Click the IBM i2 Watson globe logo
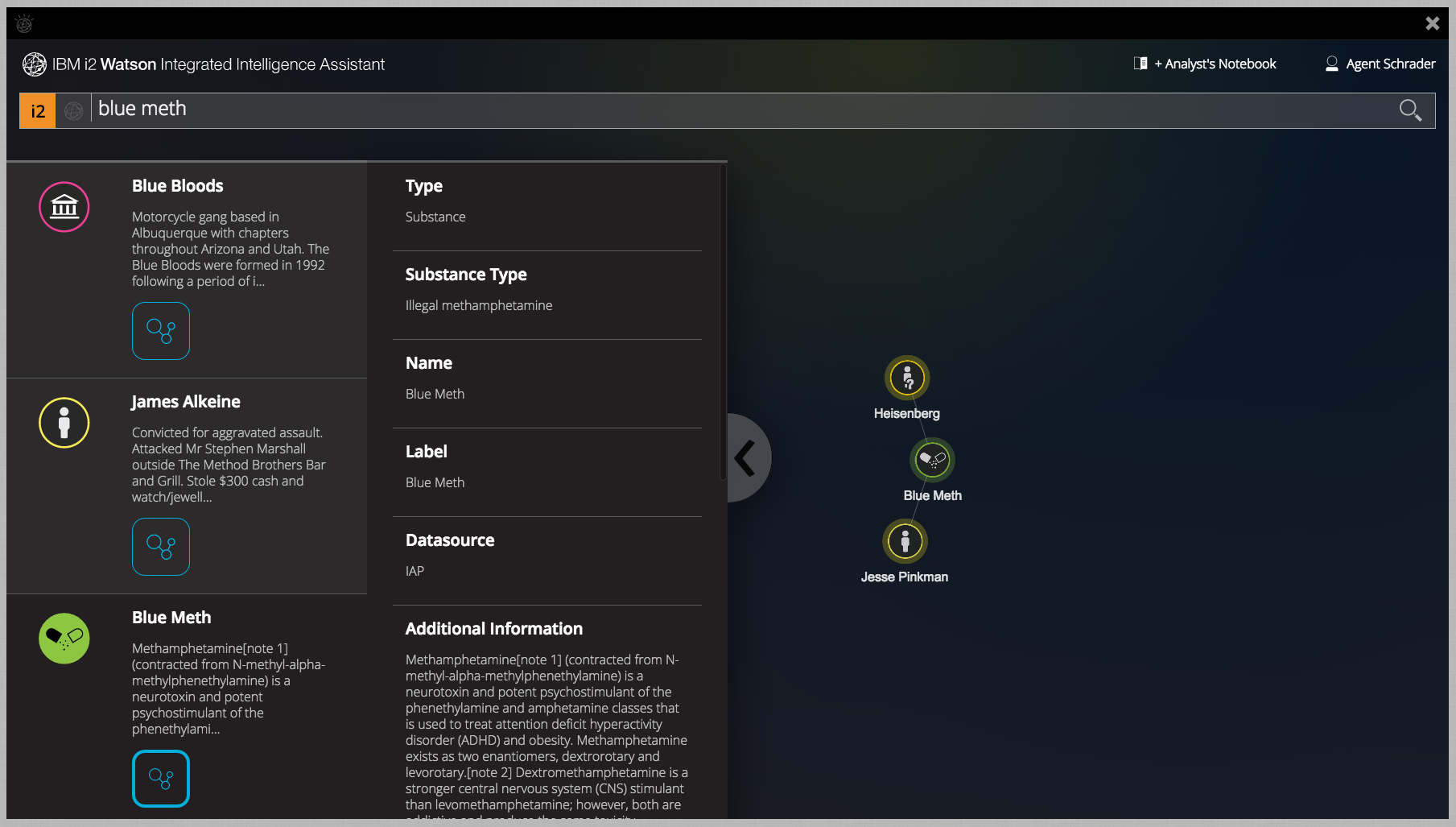 point(34,64)
